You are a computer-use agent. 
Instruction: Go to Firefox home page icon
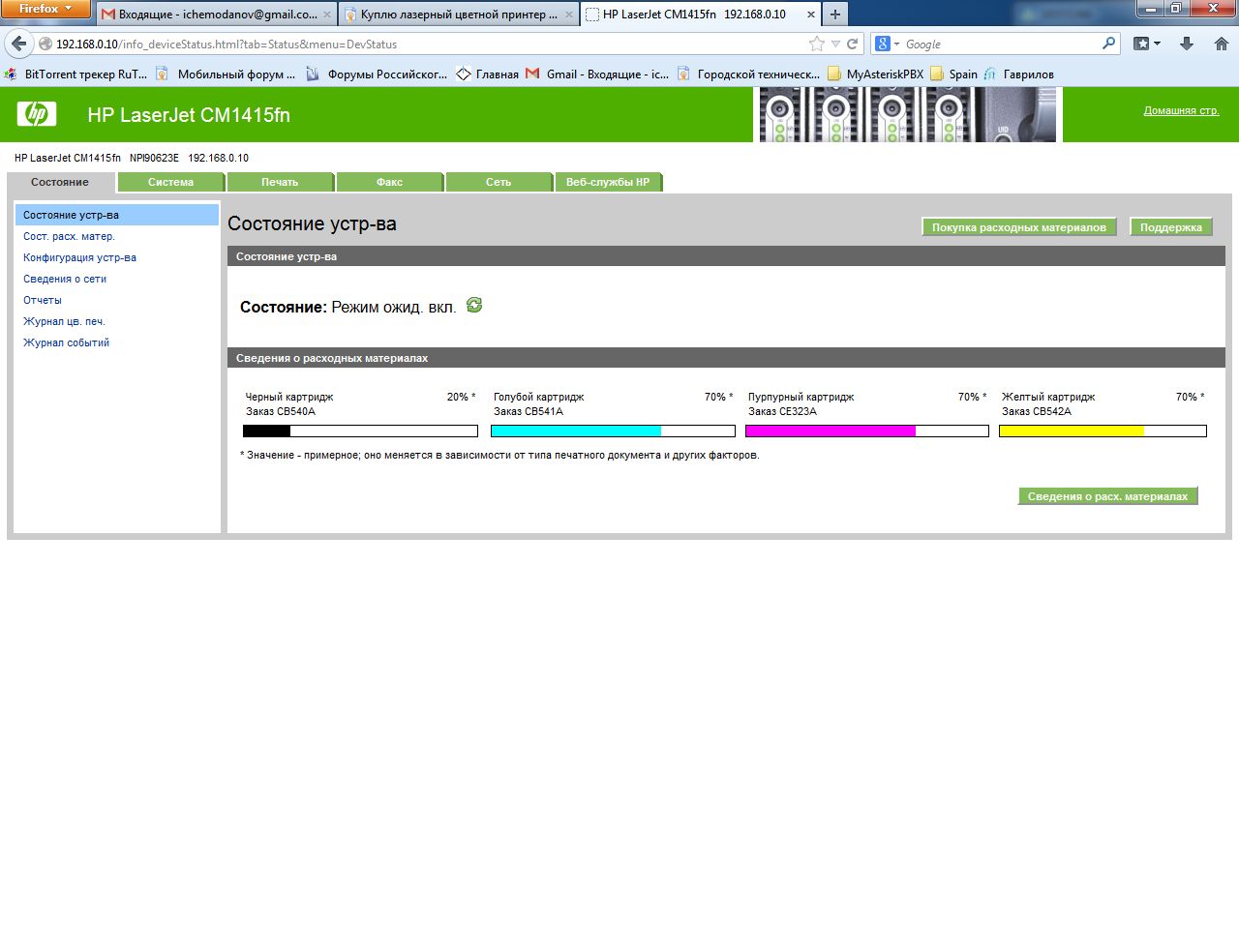click(x=1222, y=44)
